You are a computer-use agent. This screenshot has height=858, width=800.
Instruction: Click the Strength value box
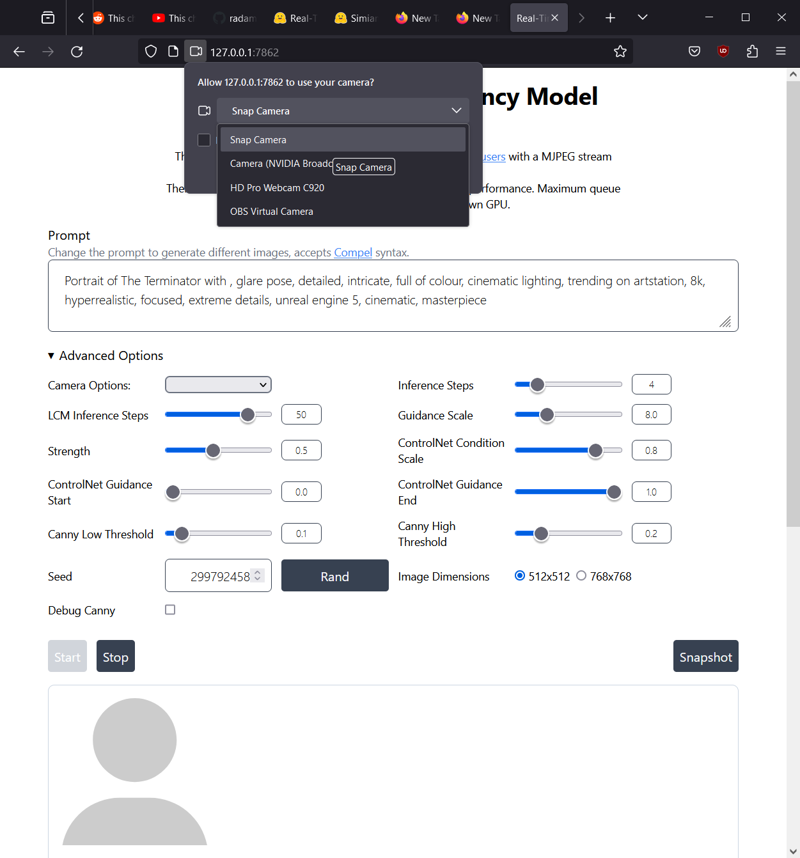point(302,450)
